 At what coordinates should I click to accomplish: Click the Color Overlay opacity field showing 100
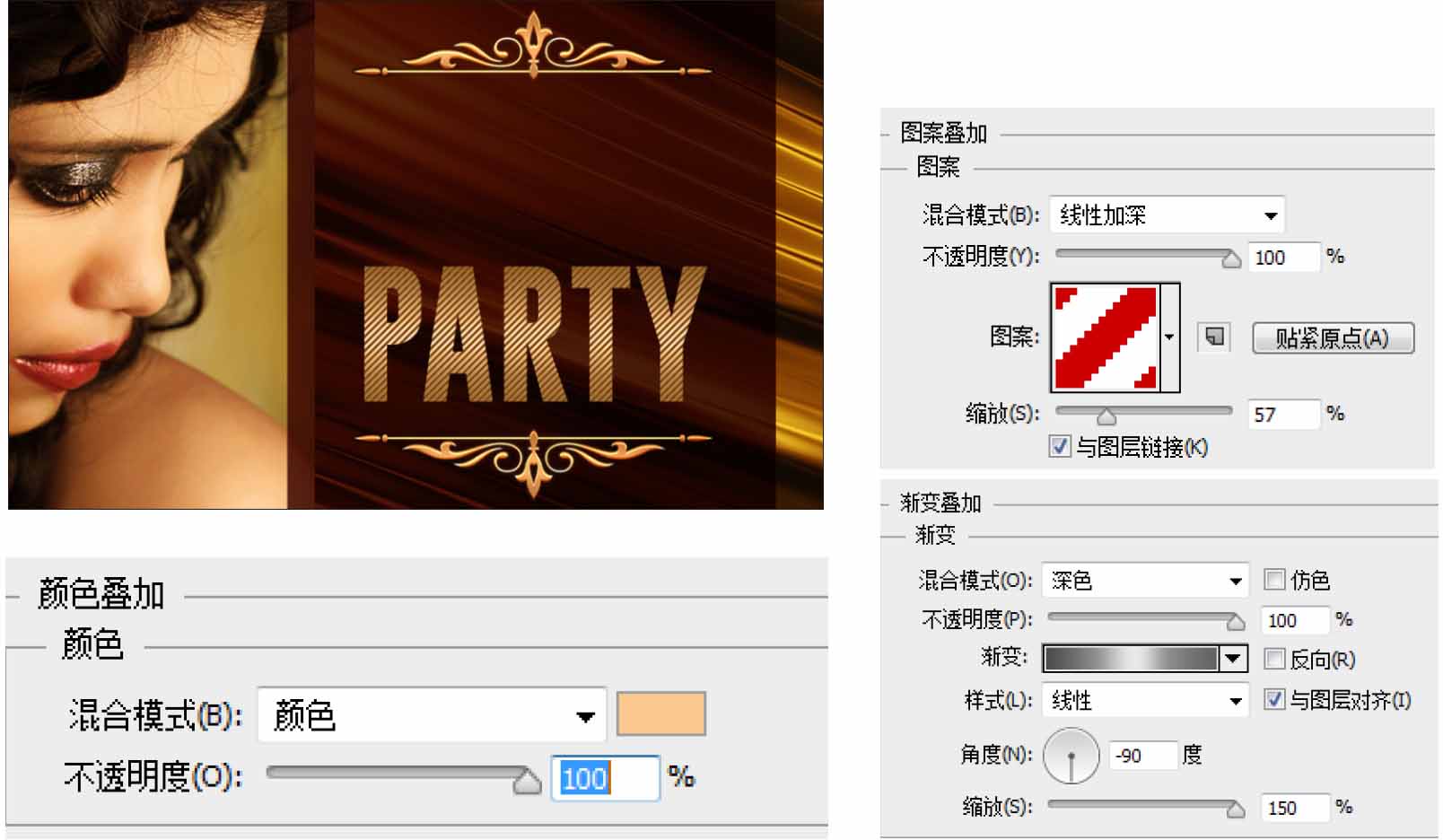(x=605, y=777)
